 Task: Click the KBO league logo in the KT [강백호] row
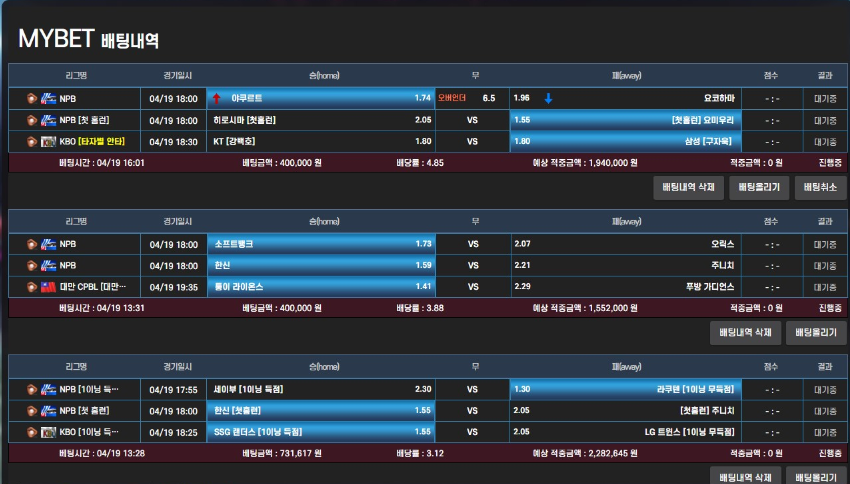click(x=48, y=141)
